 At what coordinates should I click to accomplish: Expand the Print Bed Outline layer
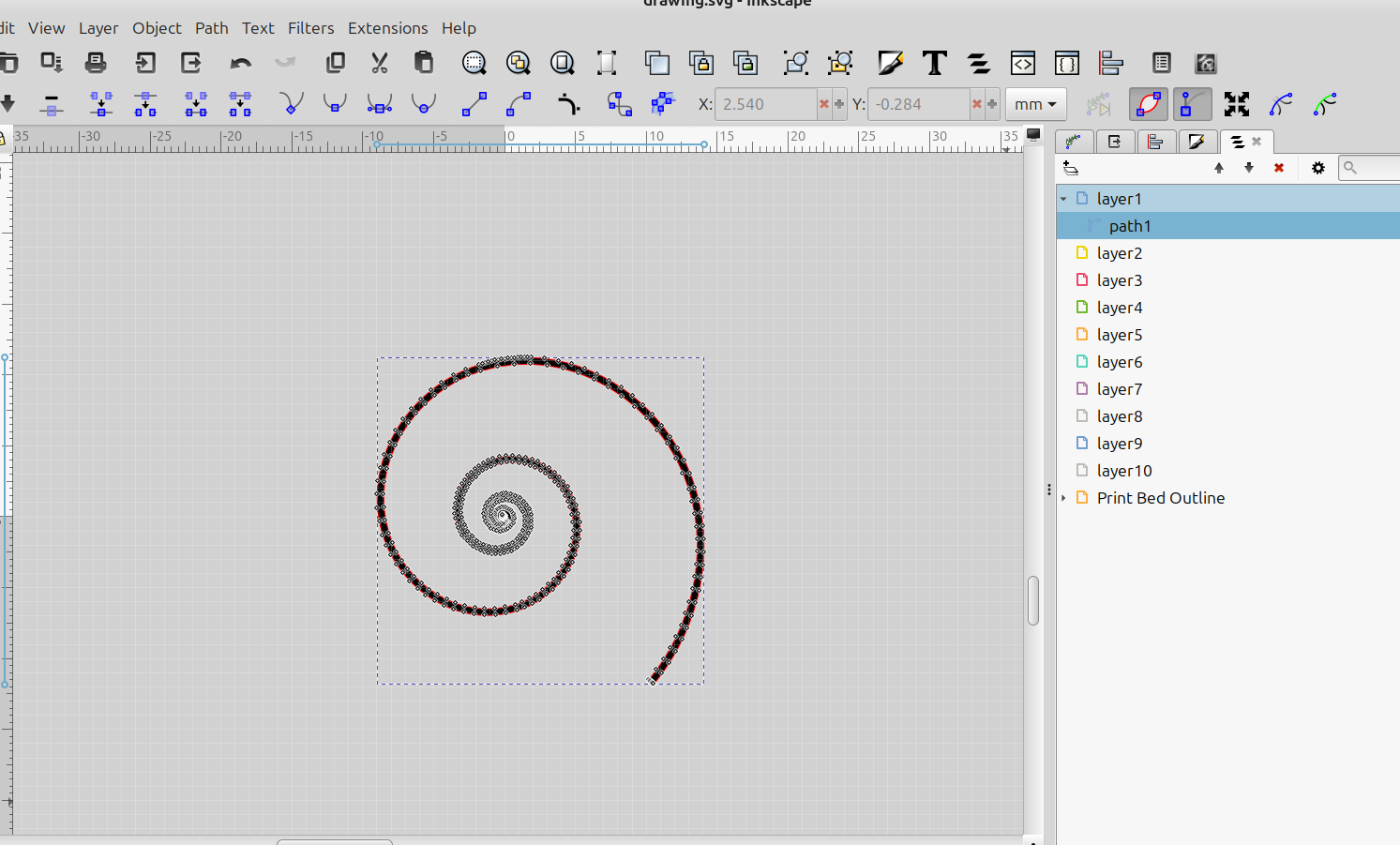[1063, 498]
